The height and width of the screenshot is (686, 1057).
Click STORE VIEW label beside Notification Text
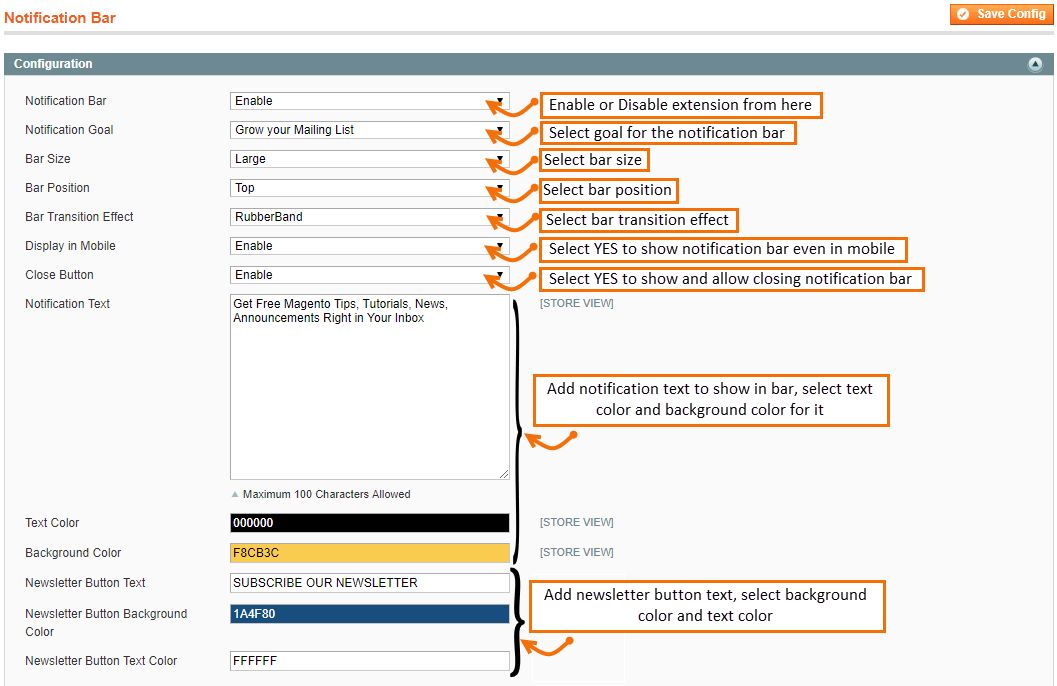576,303
